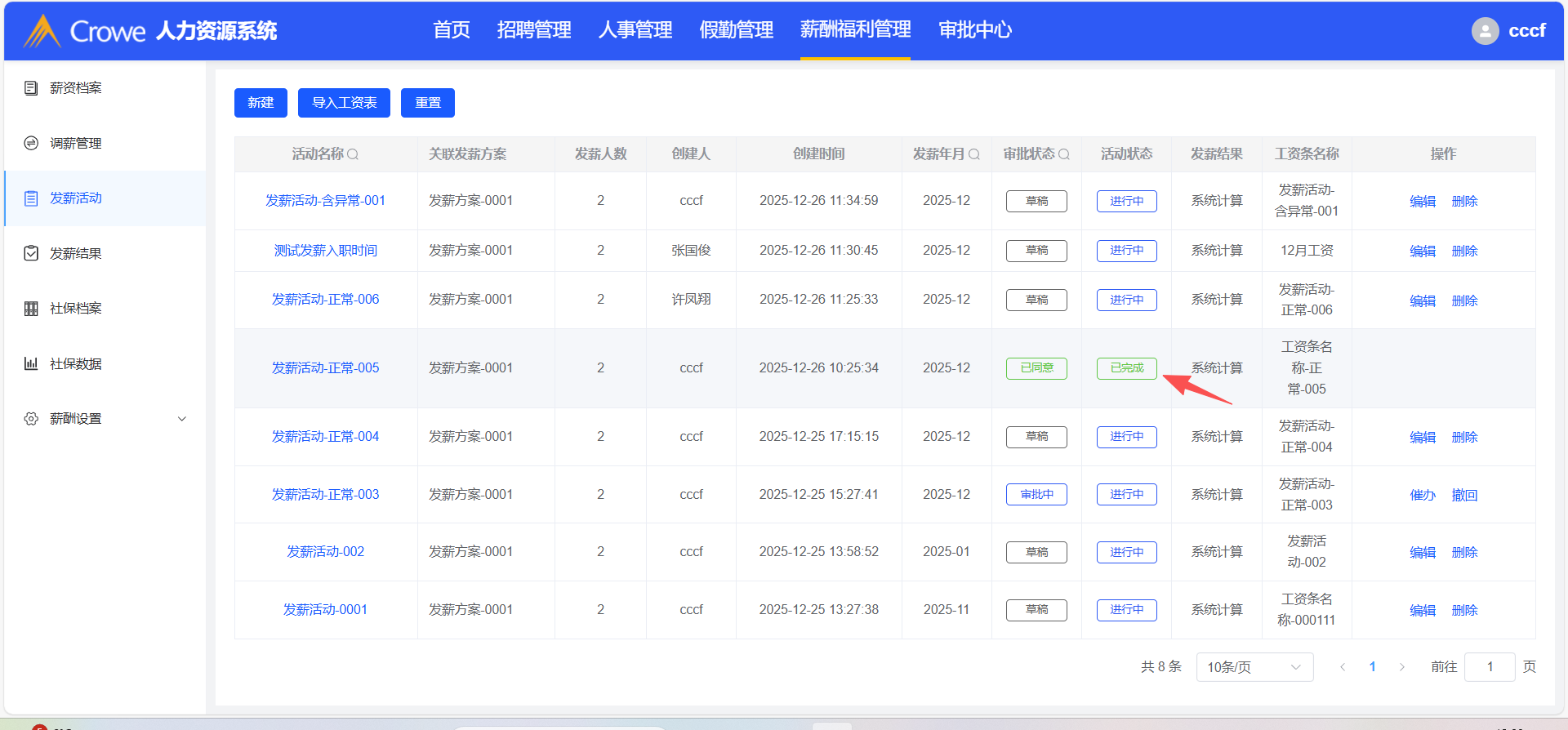Click search icon beside 审批状态 header
Screen dimensions: 1568x730
tap(1063, 154)
